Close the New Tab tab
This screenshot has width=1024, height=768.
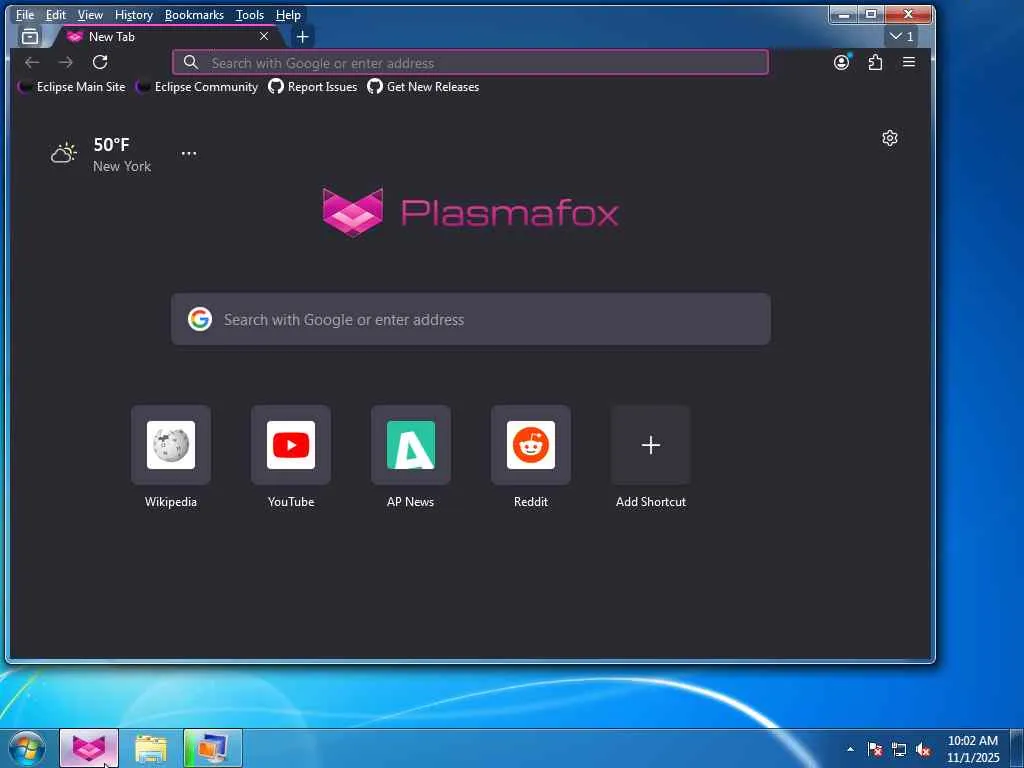(264, 37)
